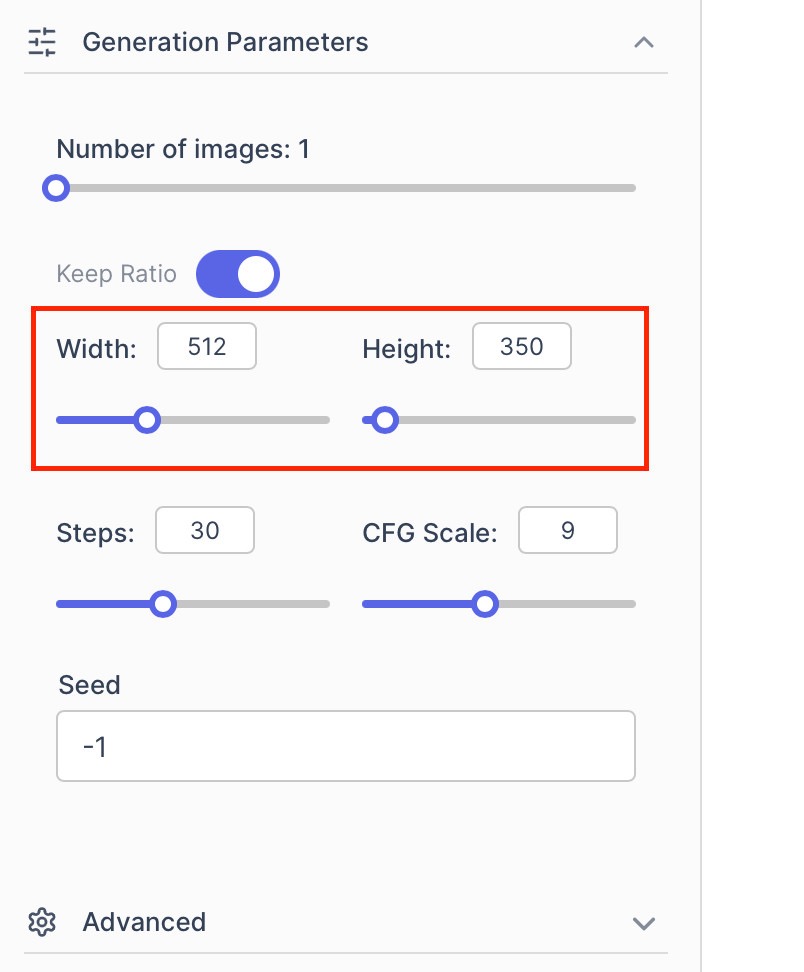Expand the Advanced section chevron
This screenshot has width=804, height=972.
coord(644,922)
